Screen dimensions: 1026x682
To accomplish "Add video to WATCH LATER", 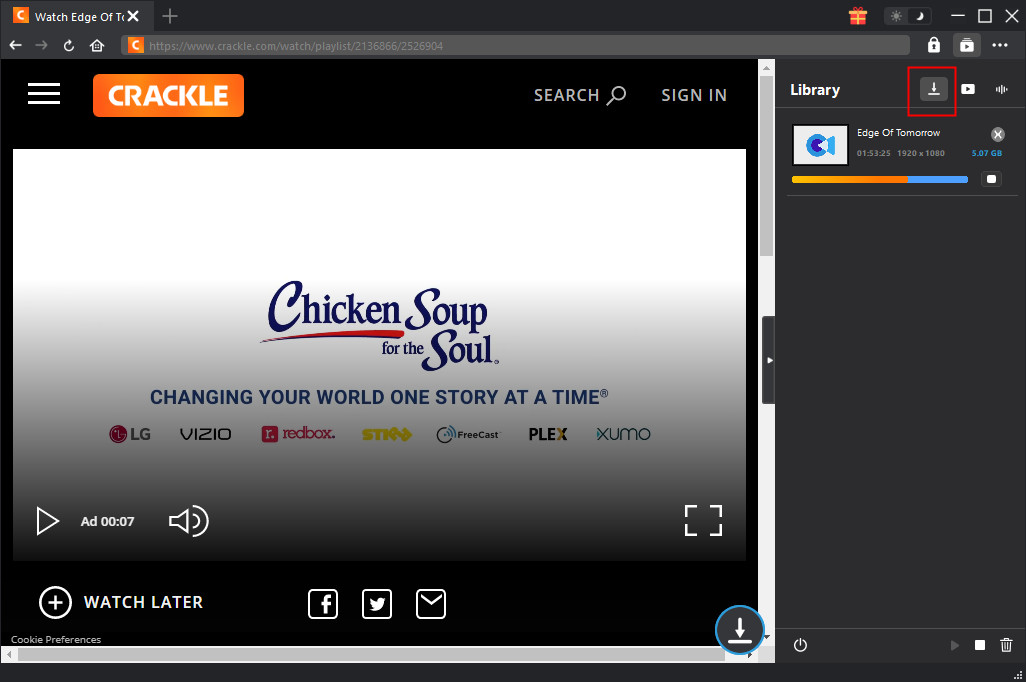I will coord(121,602).
